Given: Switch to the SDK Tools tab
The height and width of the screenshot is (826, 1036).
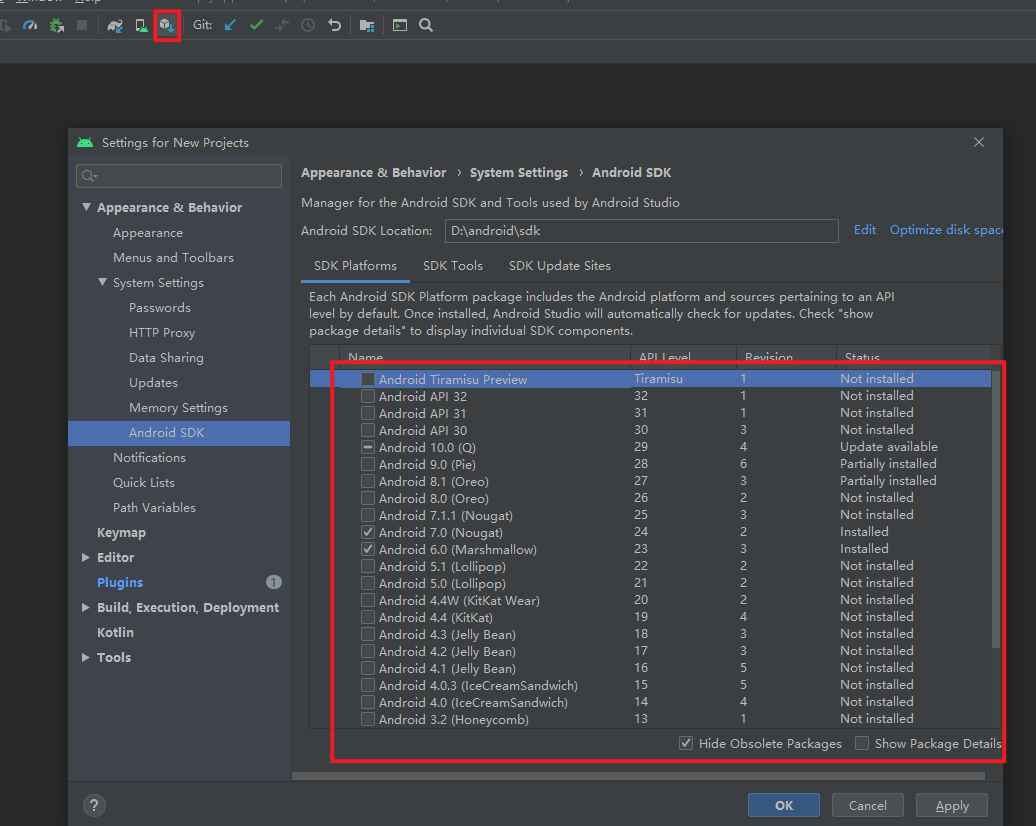Looking at the screenshot, I should tap(453, 265).
